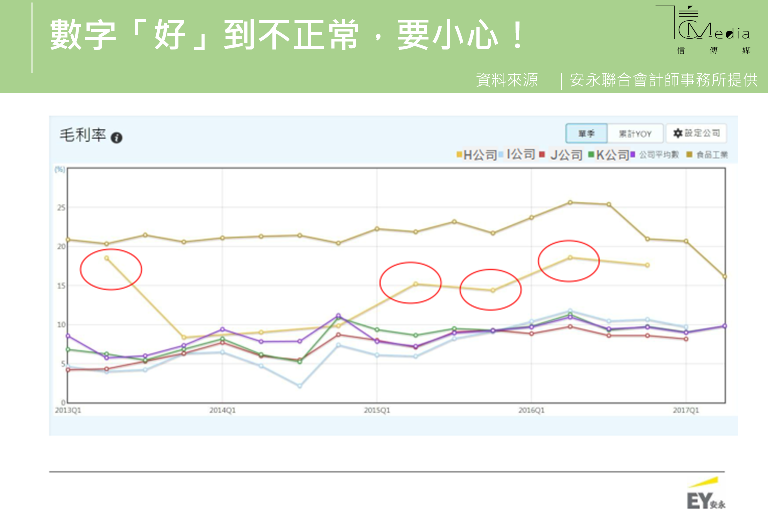Click the first red-circled H公司 data point
Image resolution: width=768 pixels, height=512 pixels.
point(107,258)
